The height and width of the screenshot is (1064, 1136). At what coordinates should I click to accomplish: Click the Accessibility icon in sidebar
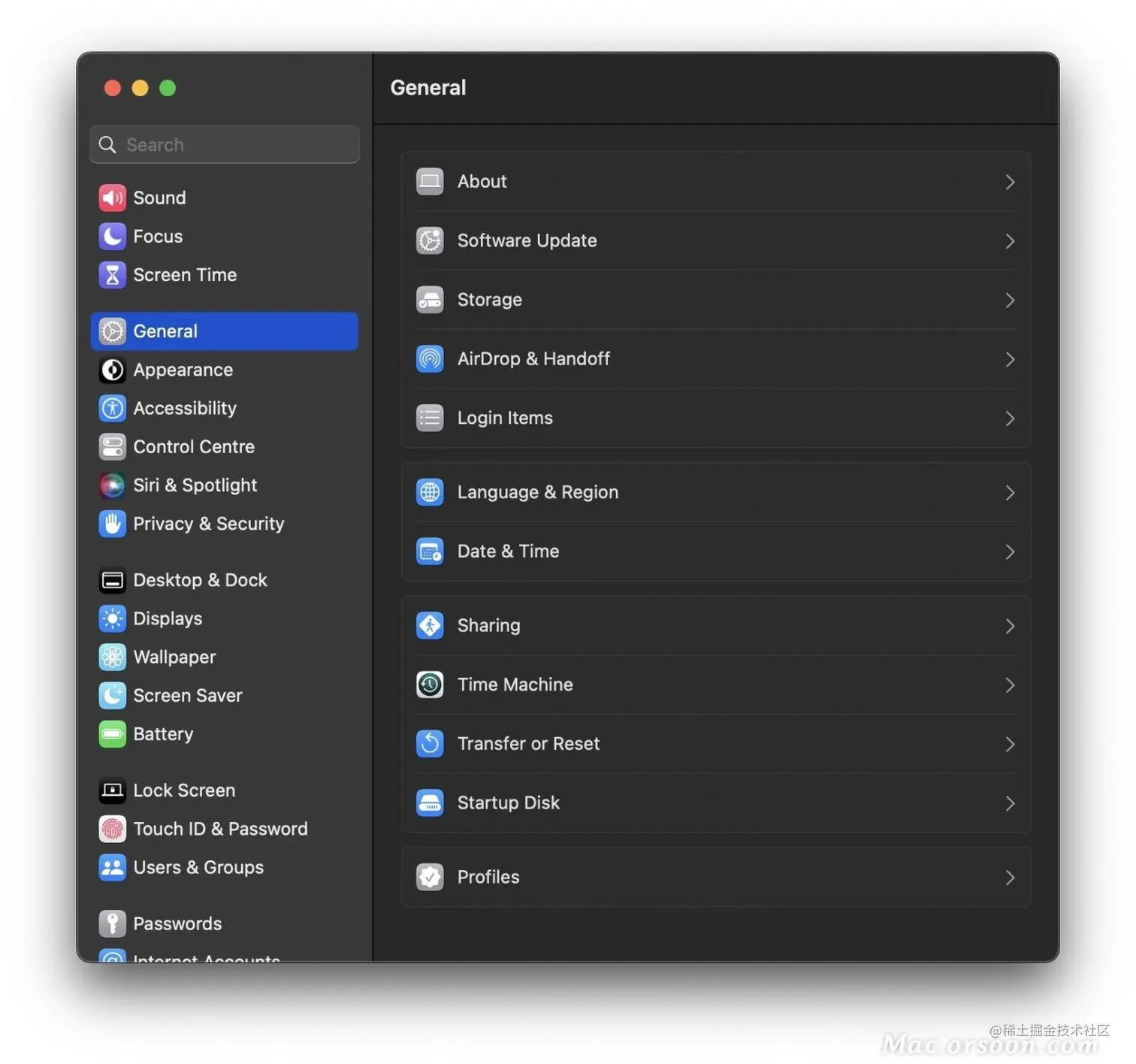112,408
